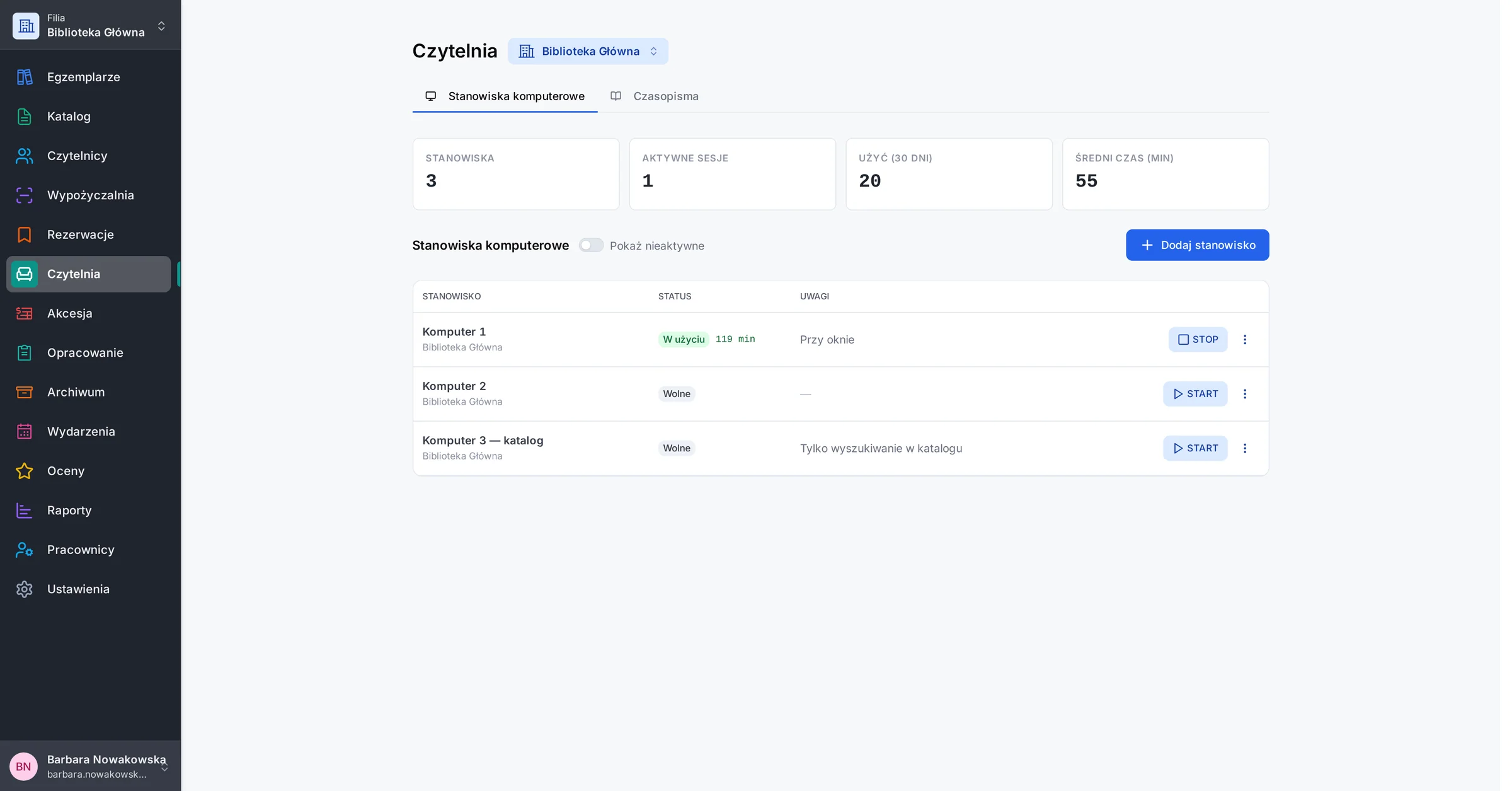The width and height of the screenshot is (1512, 791).
Task: Click the Dodaj stanowisko button
Action: click(x=1198, y=245)
